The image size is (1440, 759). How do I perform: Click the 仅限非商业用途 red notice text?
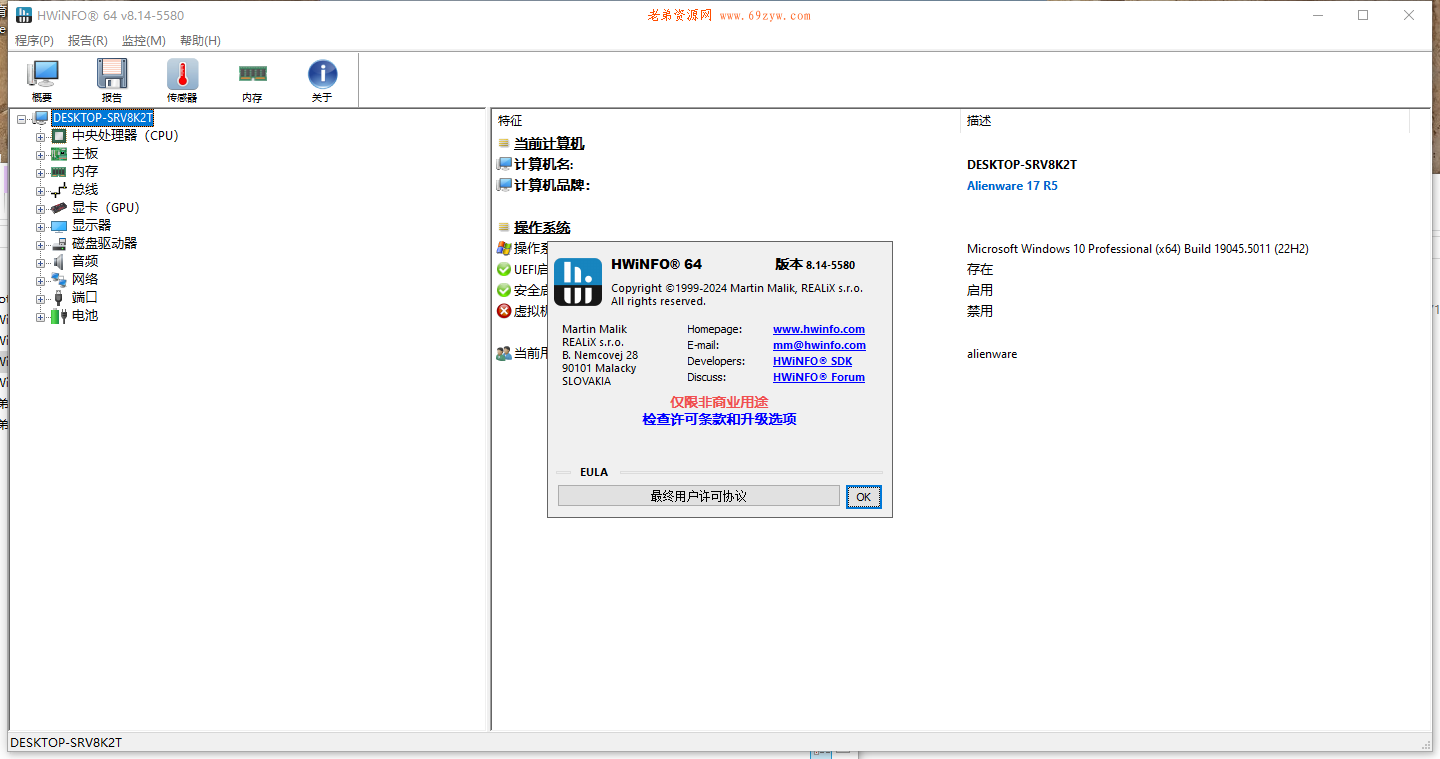pos(719,402)
